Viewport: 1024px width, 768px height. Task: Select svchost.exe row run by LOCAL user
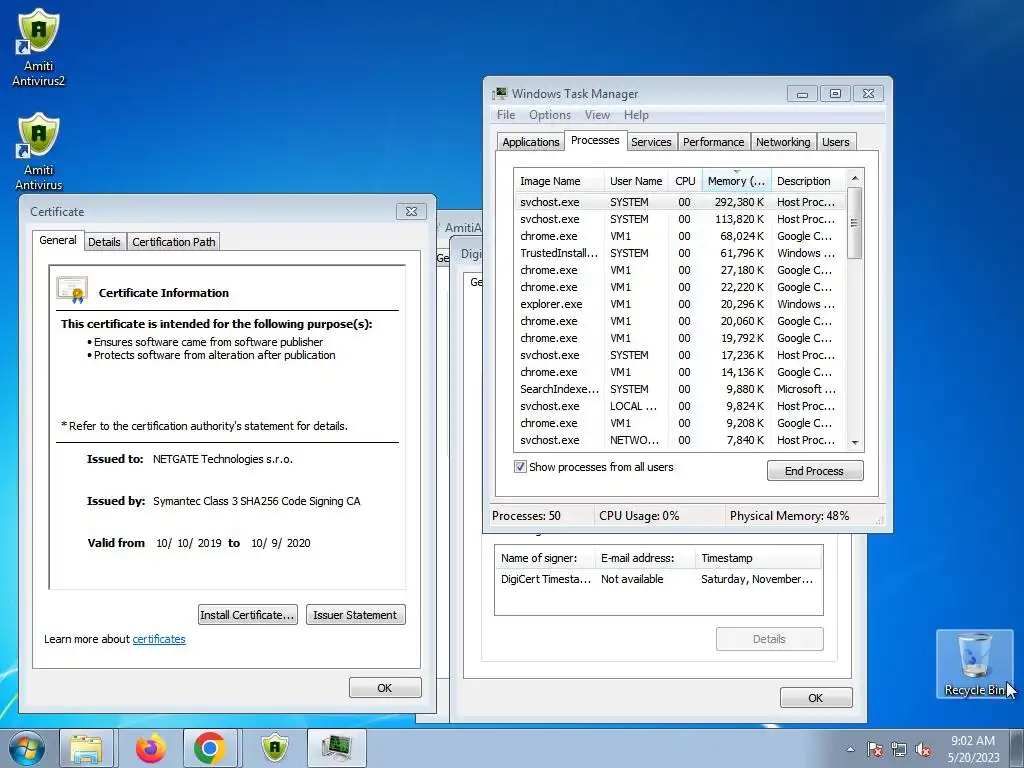[x=679, y=406]
